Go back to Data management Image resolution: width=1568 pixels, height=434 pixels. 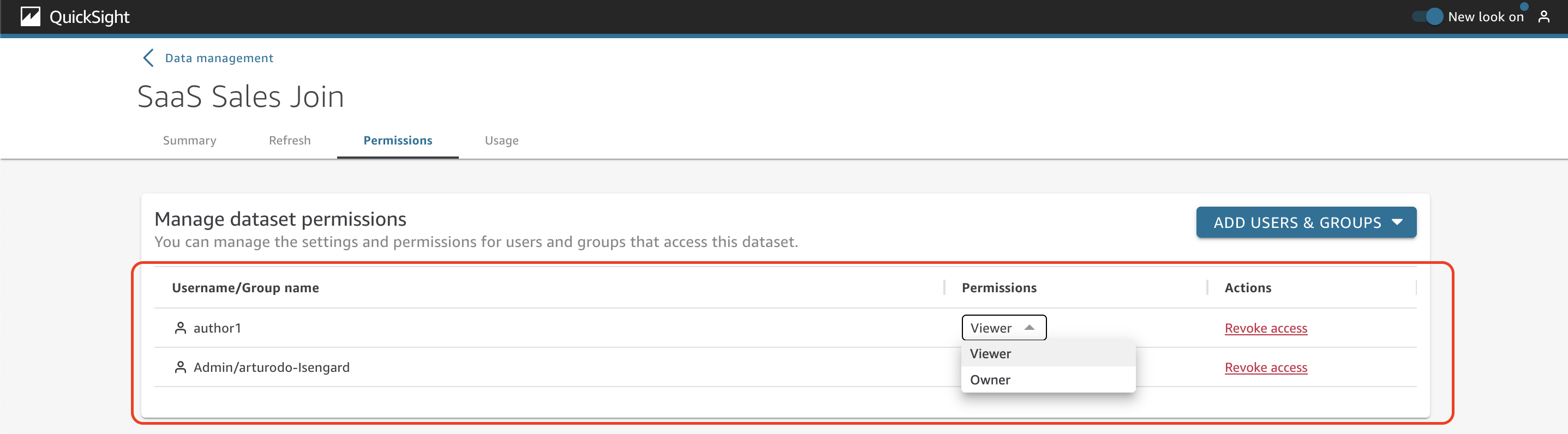[219, 58]
